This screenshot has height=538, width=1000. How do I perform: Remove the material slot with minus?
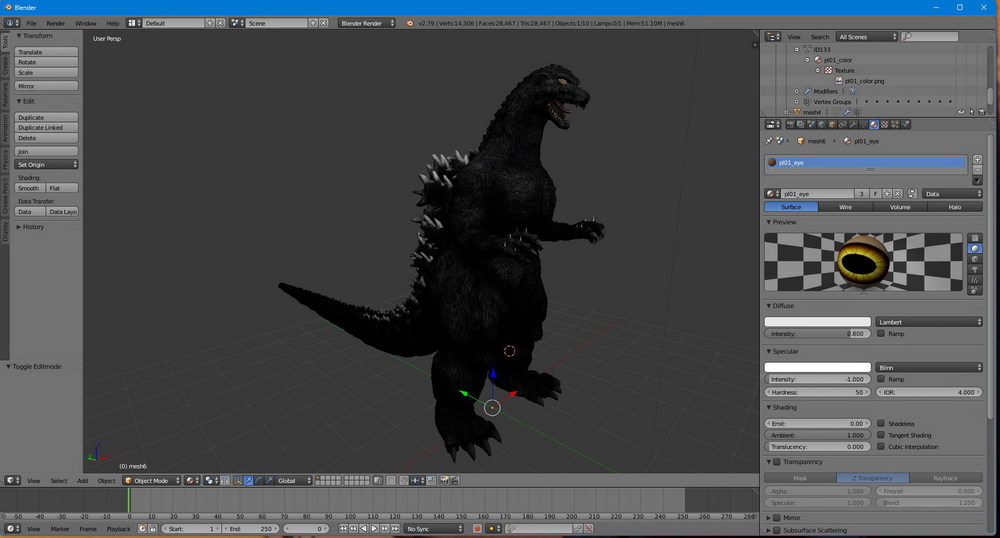click(977, 170)
